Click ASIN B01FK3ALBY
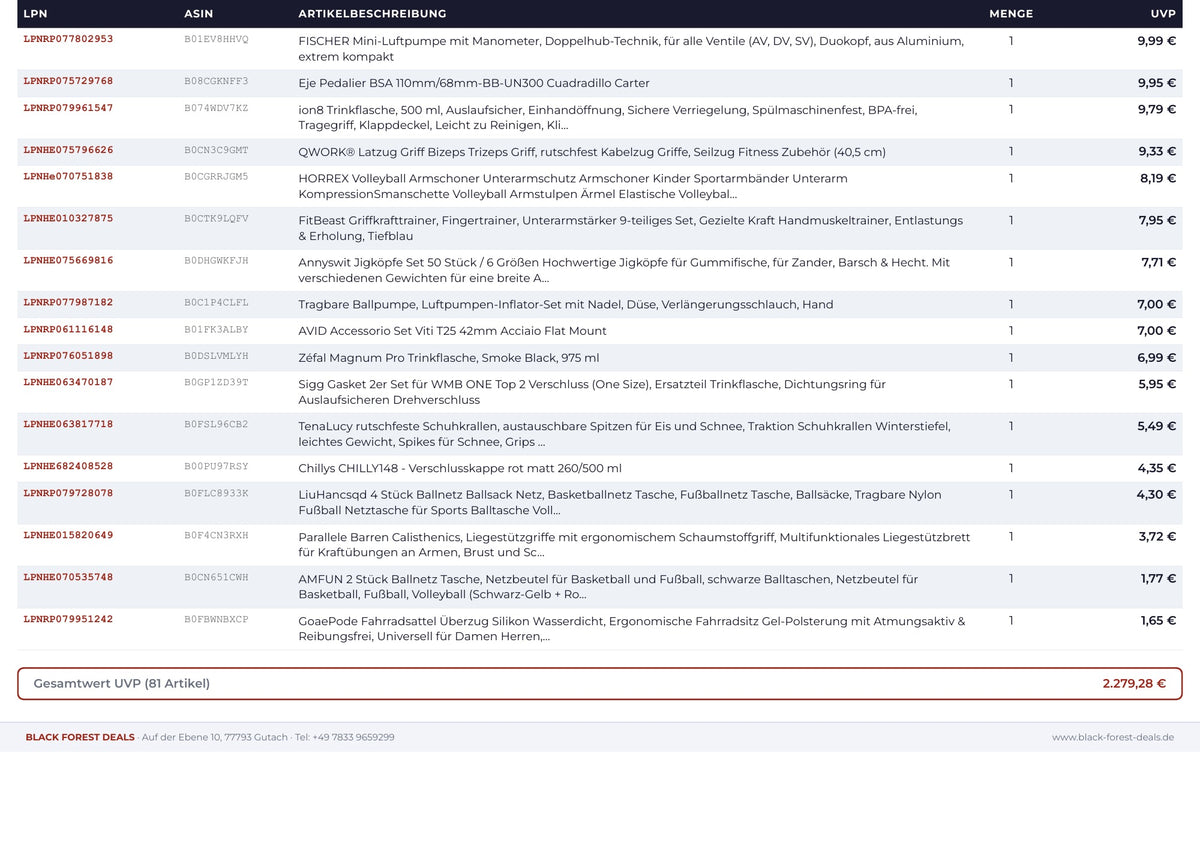Image resolution: width=1200 pixels, height=849 pixels. click(x=216, y=329)
